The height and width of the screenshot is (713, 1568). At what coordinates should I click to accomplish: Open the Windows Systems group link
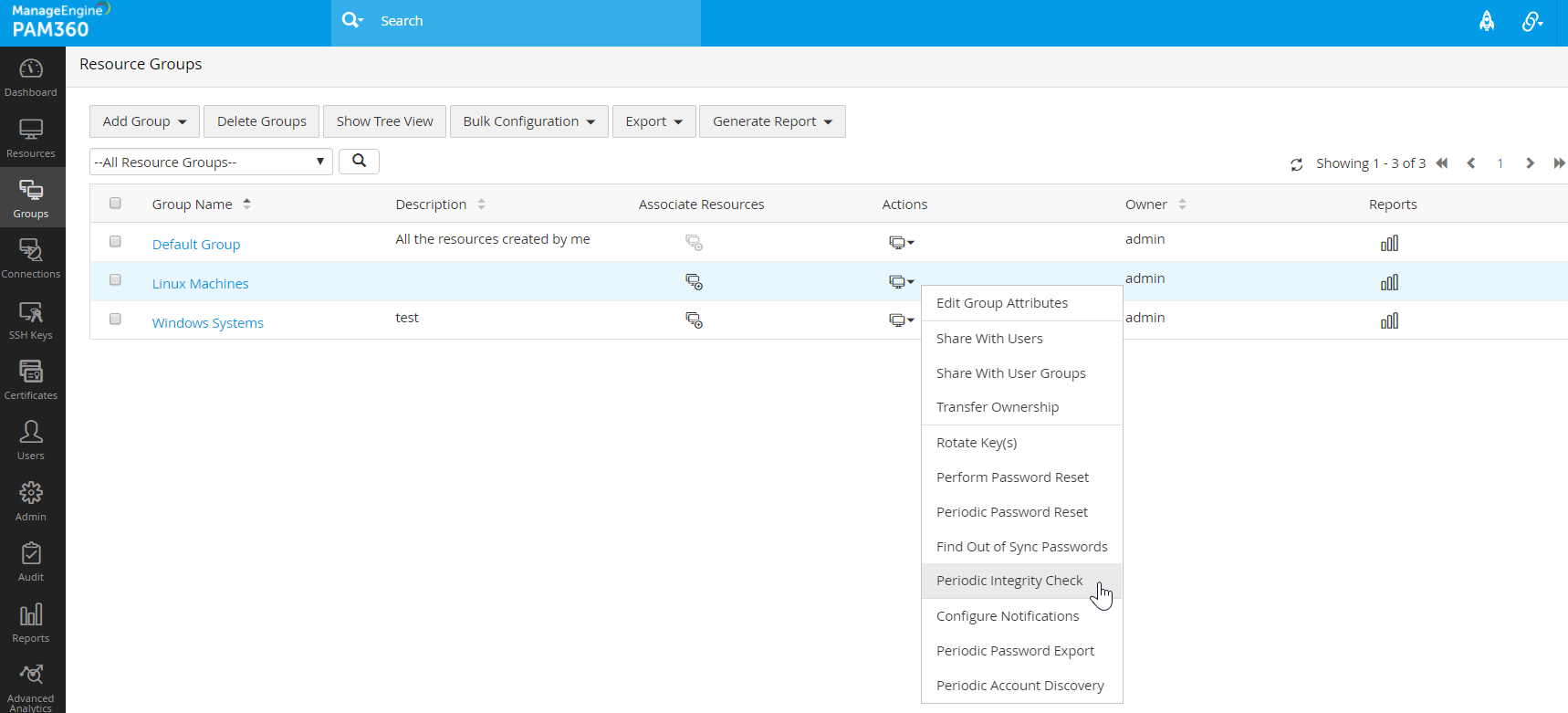(x=207, y=323)
